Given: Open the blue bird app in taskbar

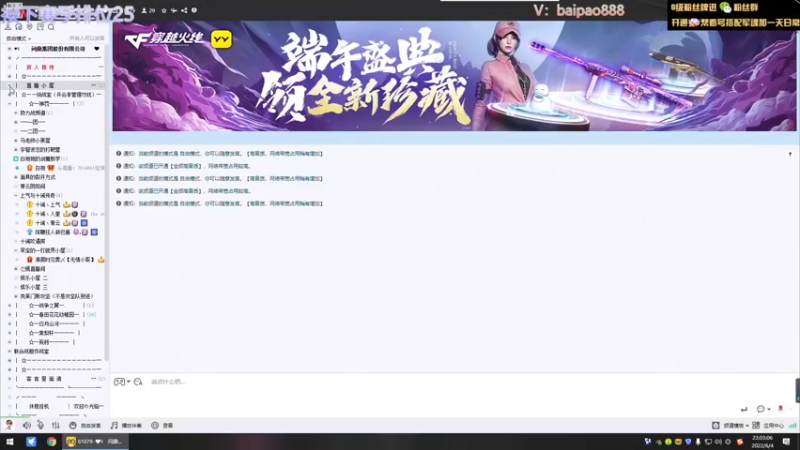Looking at the screenshot, I should click(31, 441).
